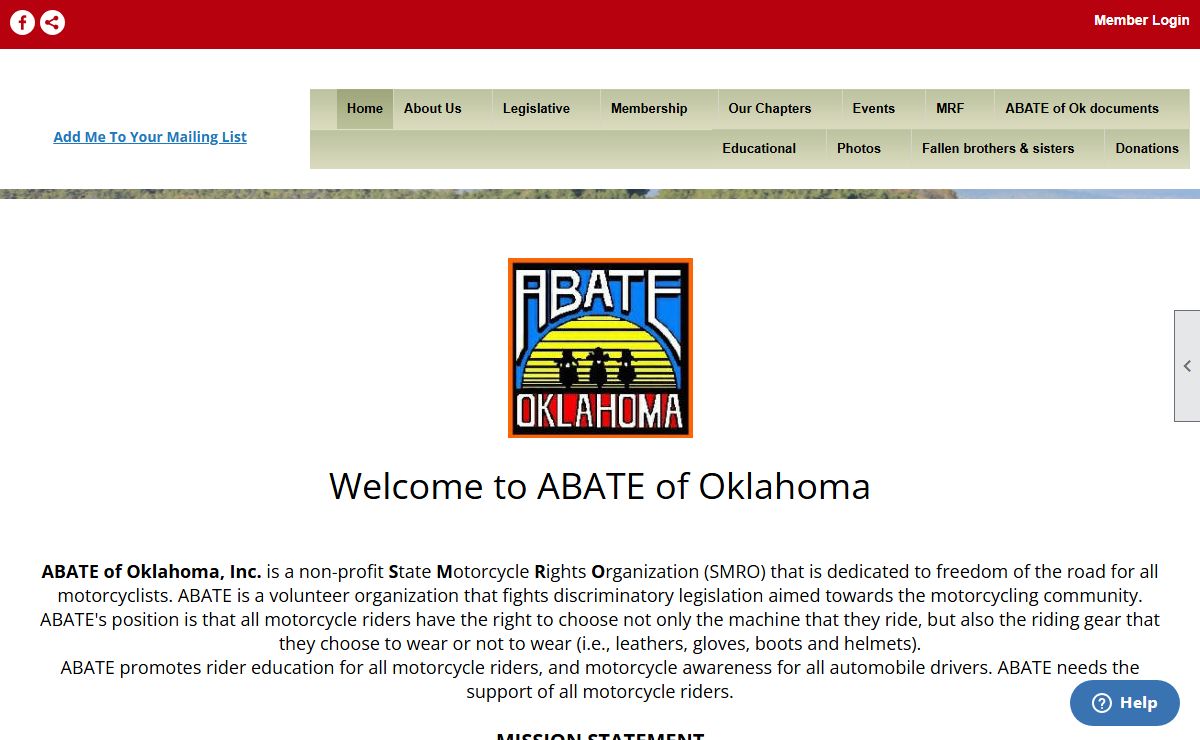
Task: Click the bold 'ABATE of Oklahoma, Inc.' text
Action: (151, 572)
